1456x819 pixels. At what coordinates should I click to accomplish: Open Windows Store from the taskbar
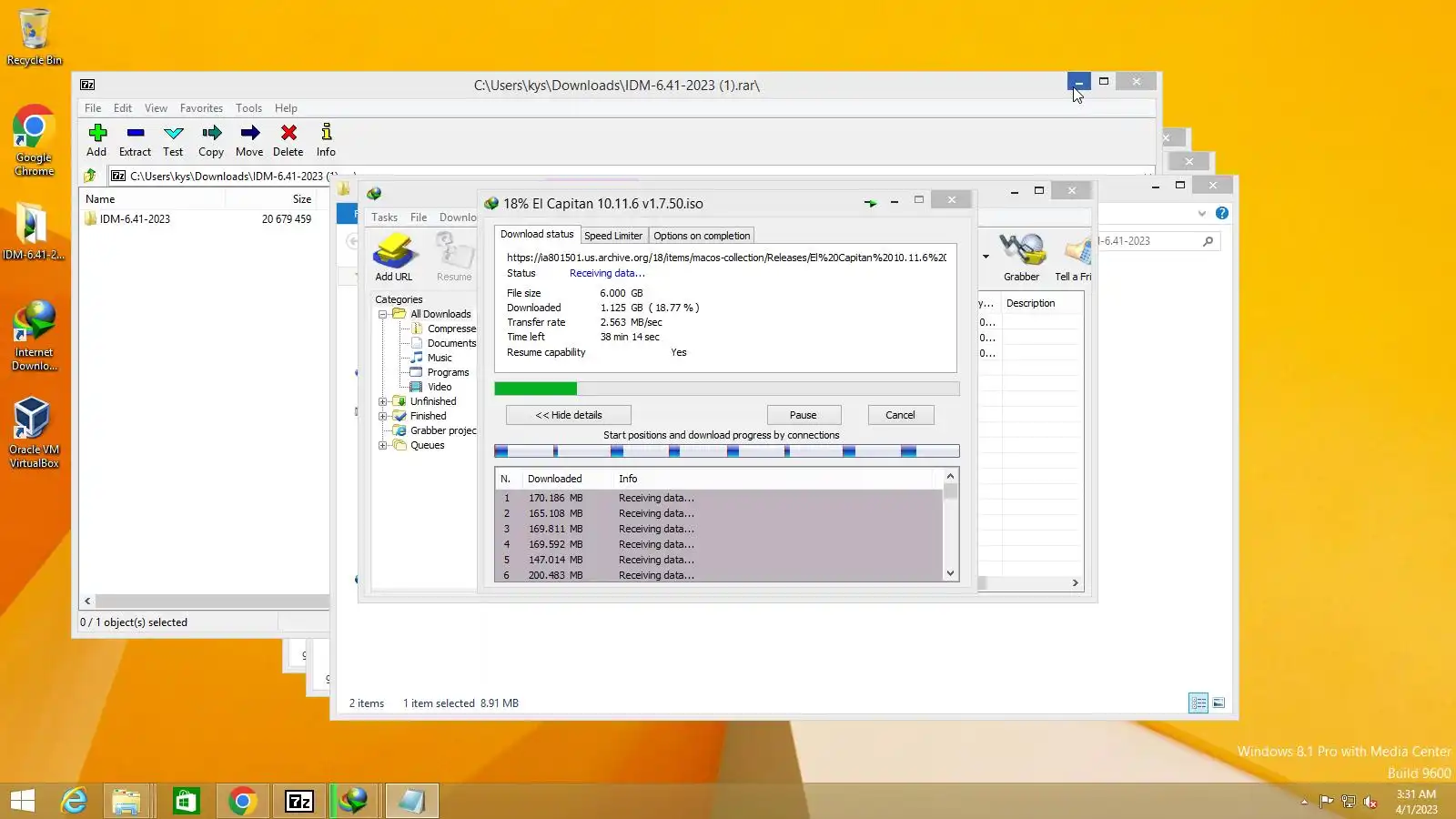[186, 801]
